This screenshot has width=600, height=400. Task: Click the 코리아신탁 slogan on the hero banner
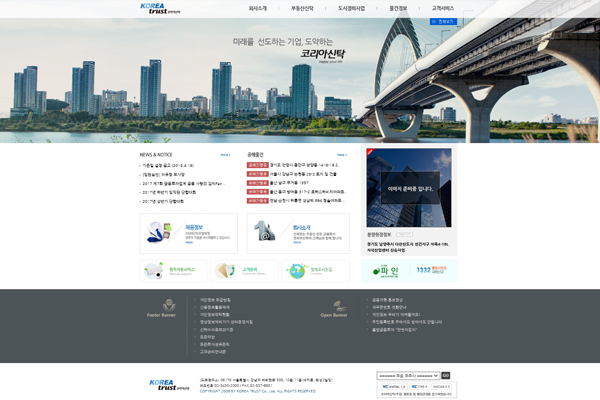pyautogui.click(x=323, y=53)
